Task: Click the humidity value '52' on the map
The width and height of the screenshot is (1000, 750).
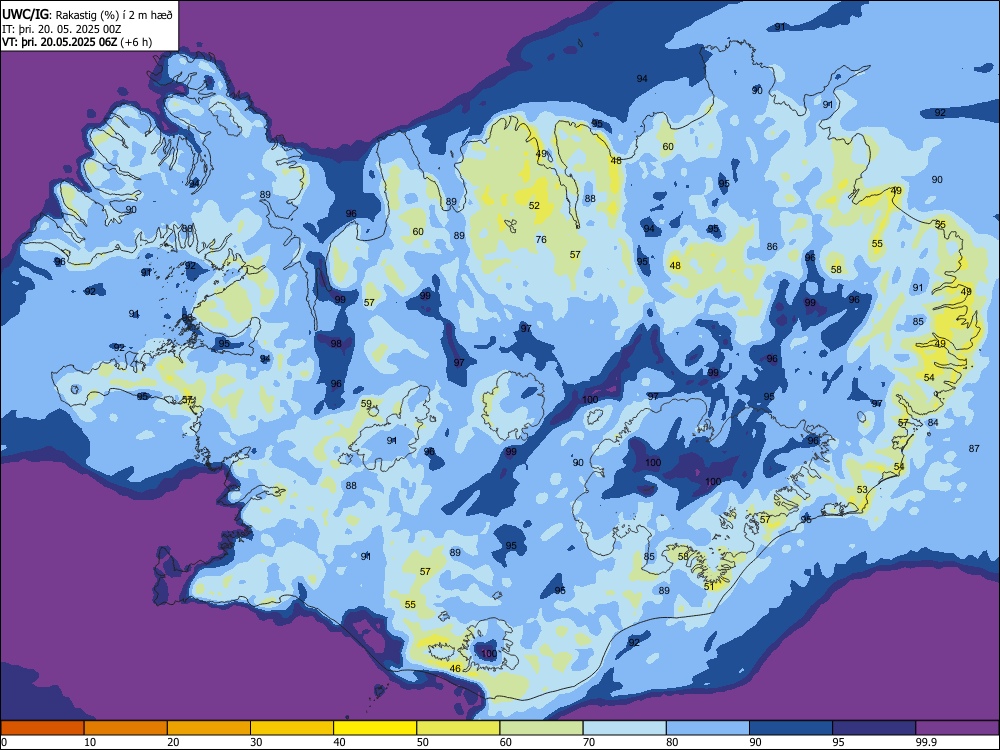Action: click(x=534, y=205)
